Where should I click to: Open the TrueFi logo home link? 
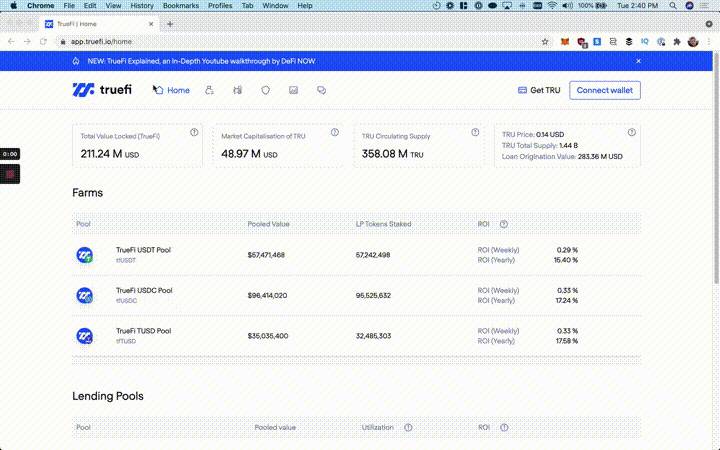pos(102,90)
